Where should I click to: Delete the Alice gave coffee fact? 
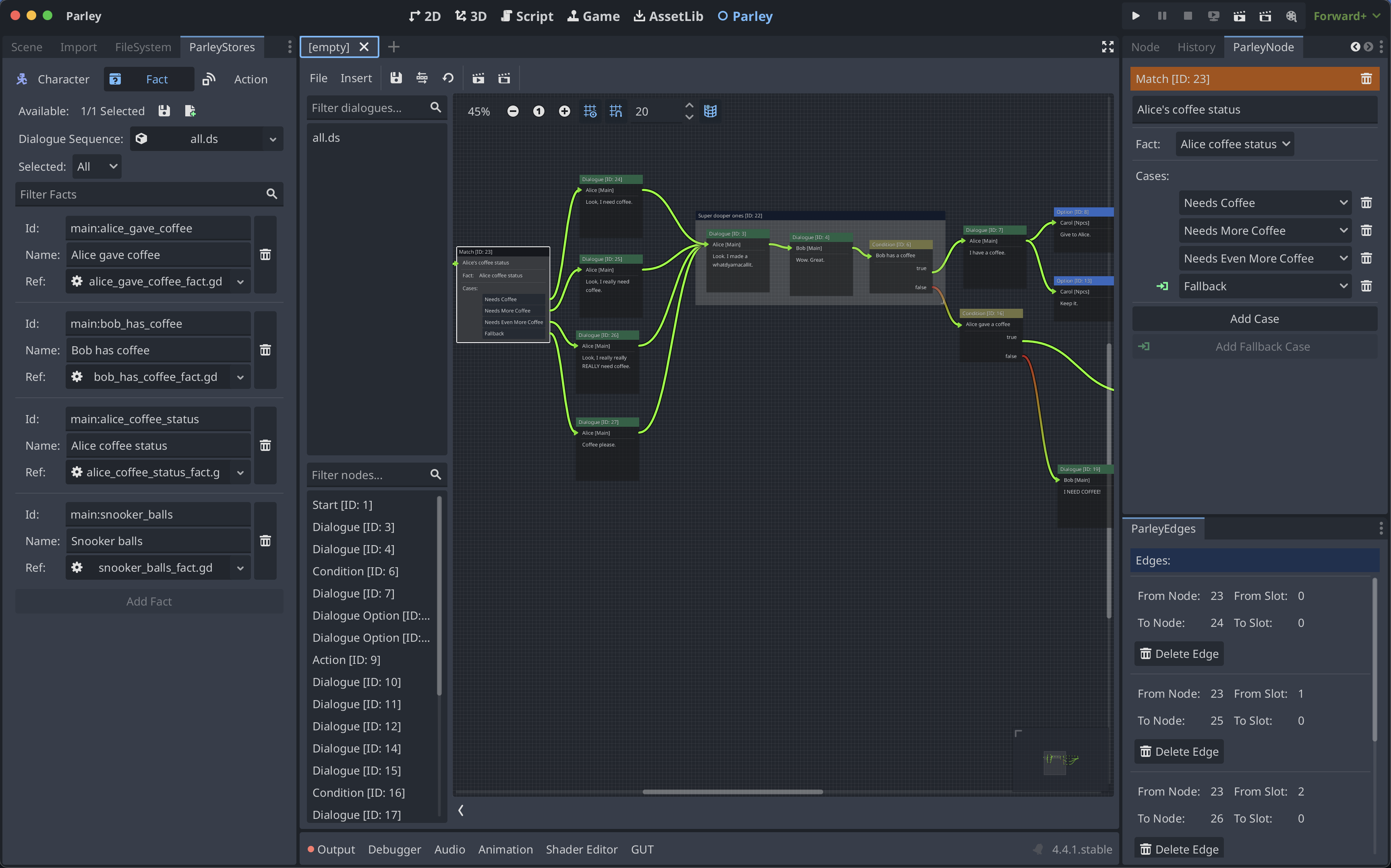click(x=265, y=255)
